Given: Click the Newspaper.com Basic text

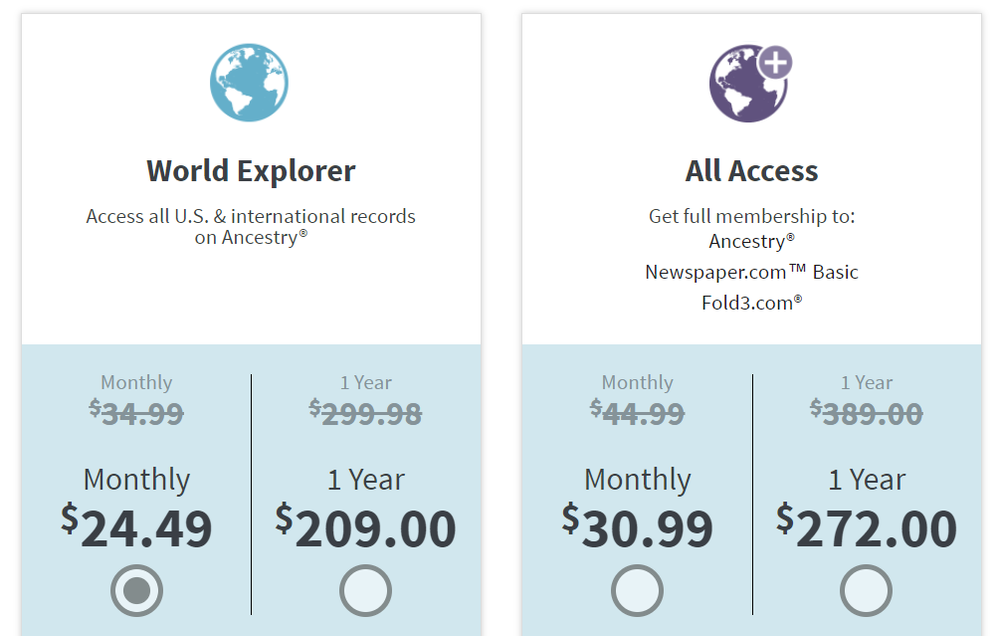Looking at the screenshot, I should (750, 271).
